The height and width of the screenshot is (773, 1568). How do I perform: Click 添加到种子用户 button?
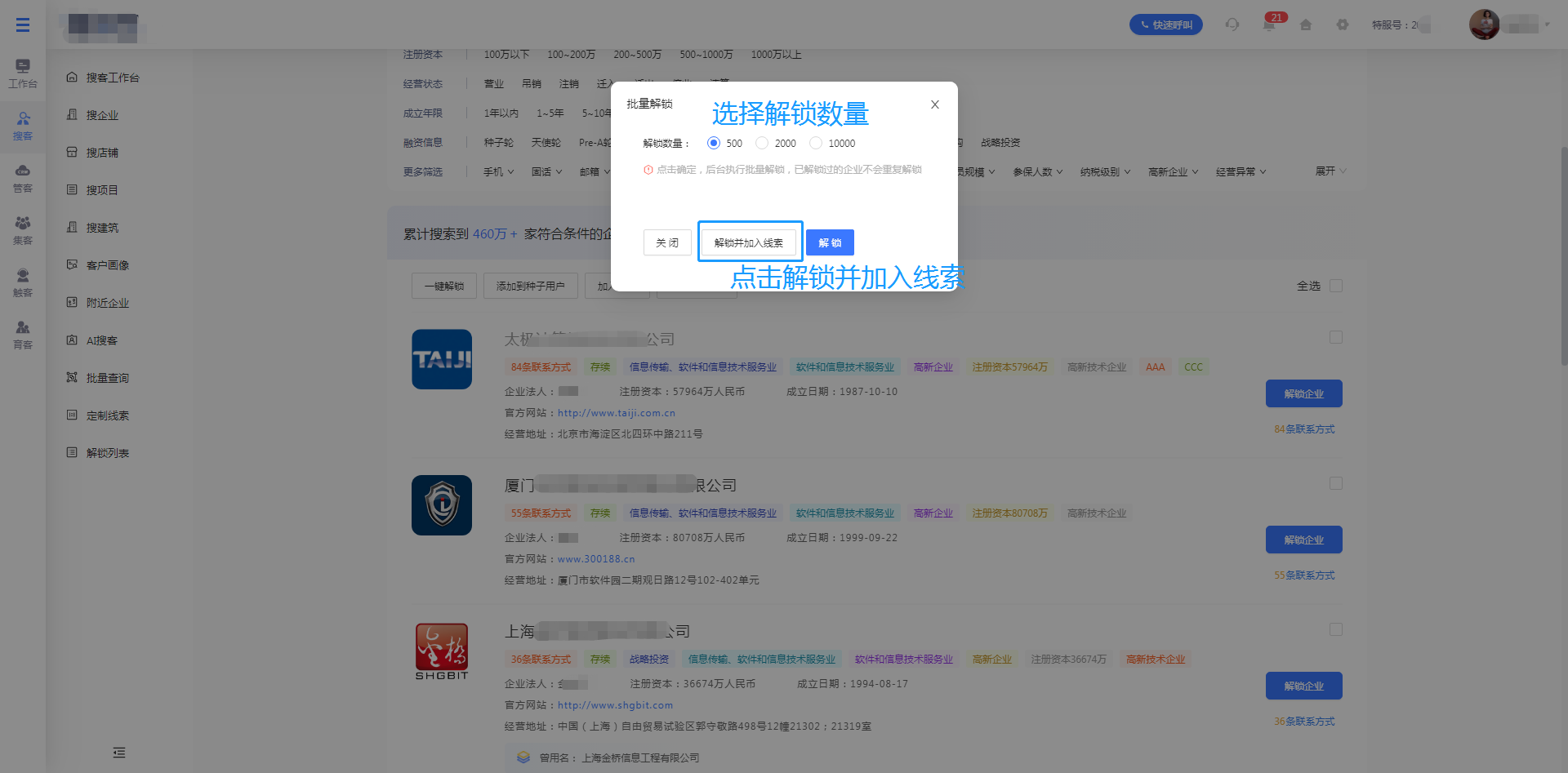[x=531, y=286]
